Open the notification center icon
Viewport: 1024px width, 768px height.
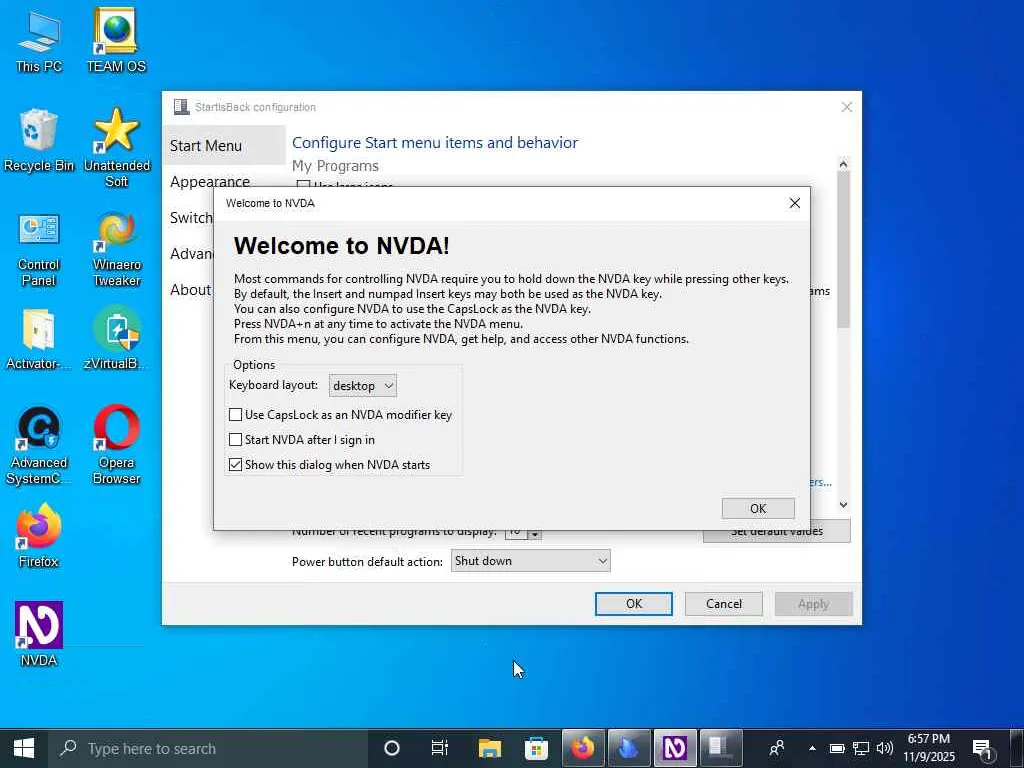pos(982,748)
